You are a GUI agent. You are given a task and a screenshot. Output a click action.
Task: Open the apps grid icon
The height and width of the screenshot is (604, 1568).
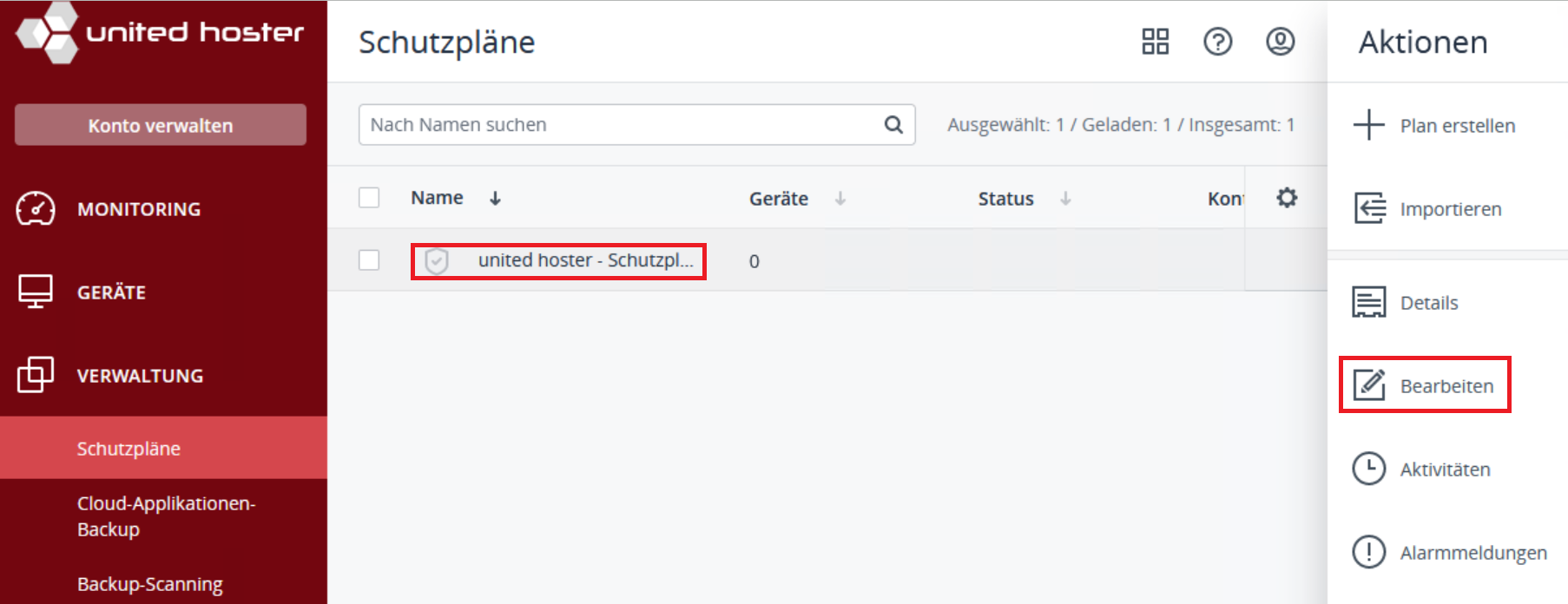[x=1156, y=41]
